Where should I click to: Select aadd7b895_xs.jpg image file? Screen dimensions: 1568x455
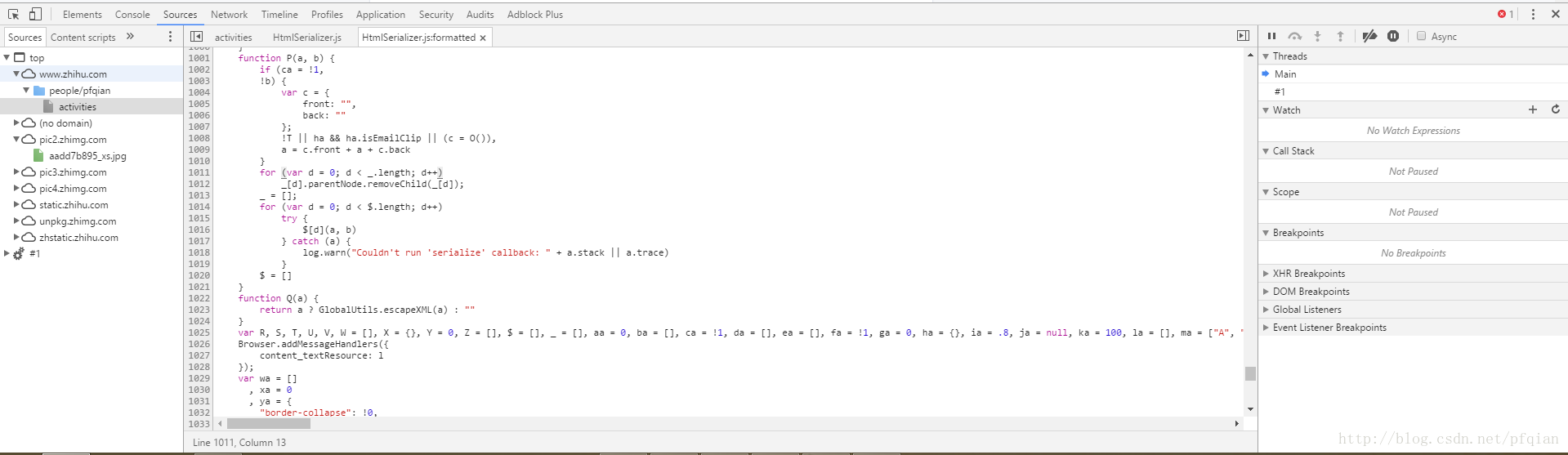87,156
